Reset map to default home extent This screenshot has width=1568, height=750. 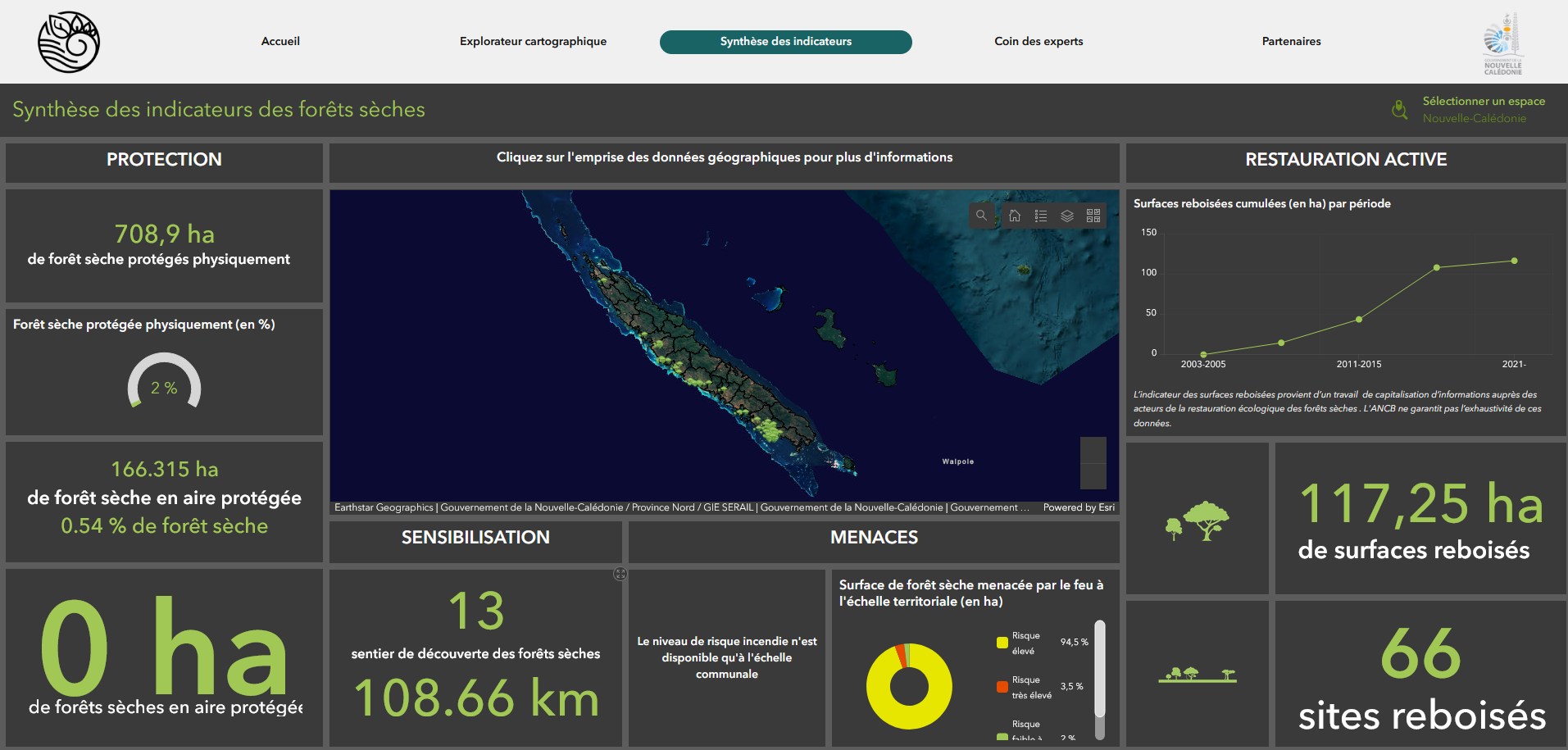(1015, 216)
